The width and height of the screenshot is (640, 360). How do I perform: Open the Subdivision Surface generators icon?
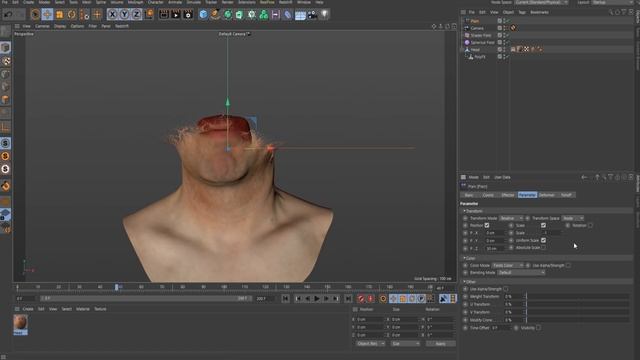227,15
